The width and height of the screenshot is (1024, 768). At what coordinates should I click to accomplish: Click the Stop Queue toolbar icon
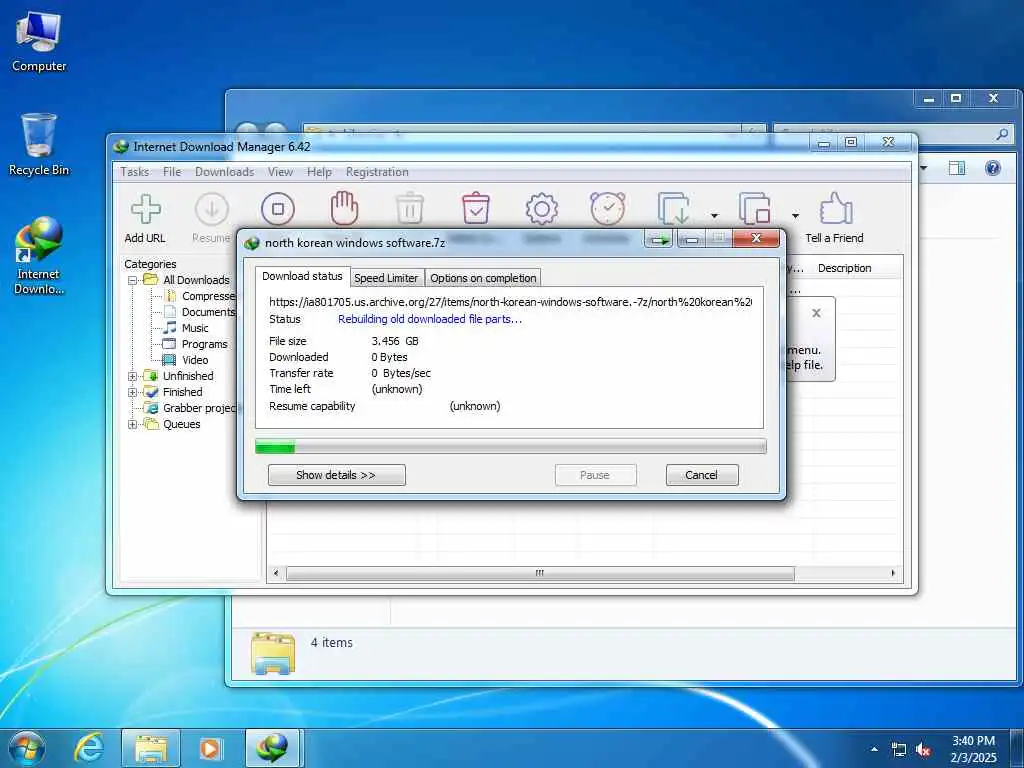[x=755, y=209]
